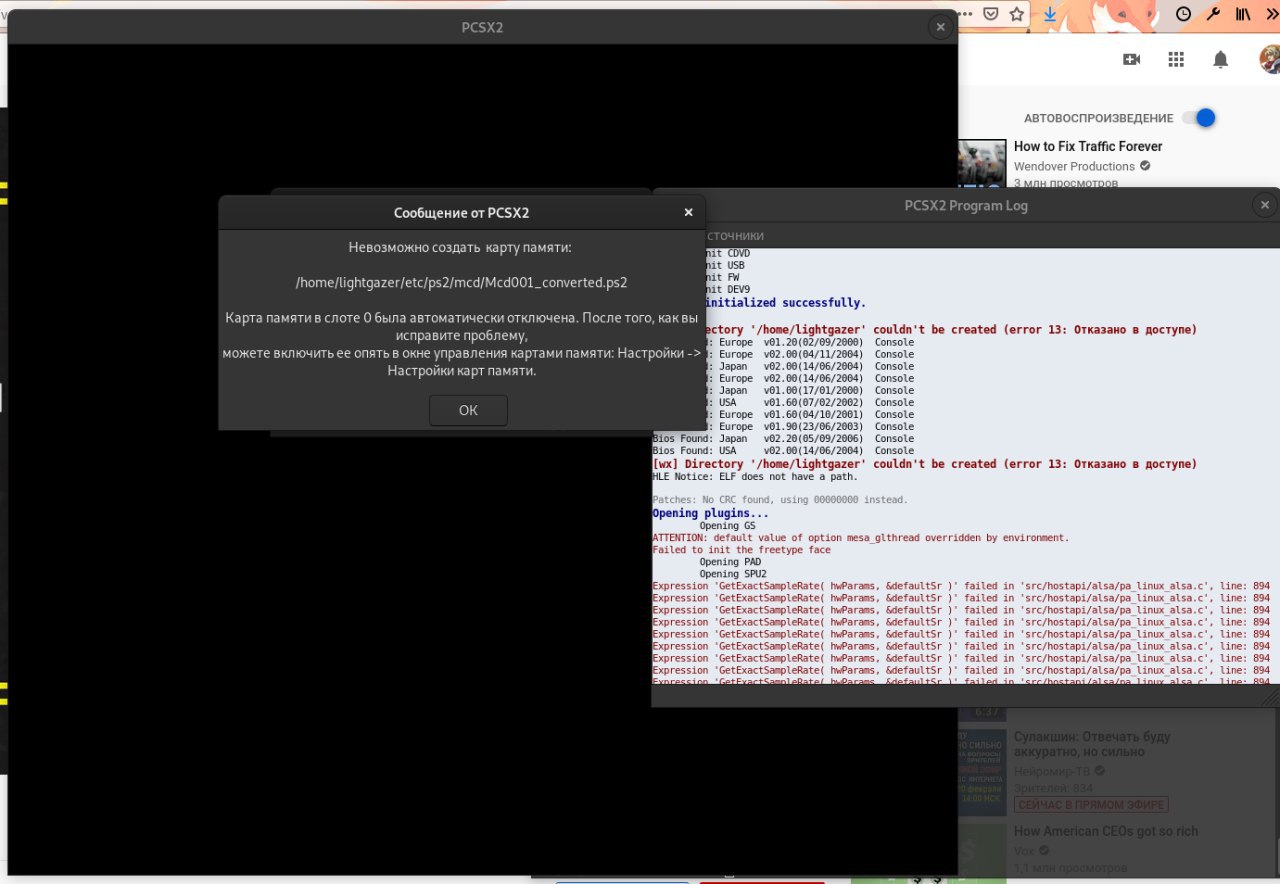
Task: Save page to Pocket icon
Action: pyautogui.click(x=991, y=14)
